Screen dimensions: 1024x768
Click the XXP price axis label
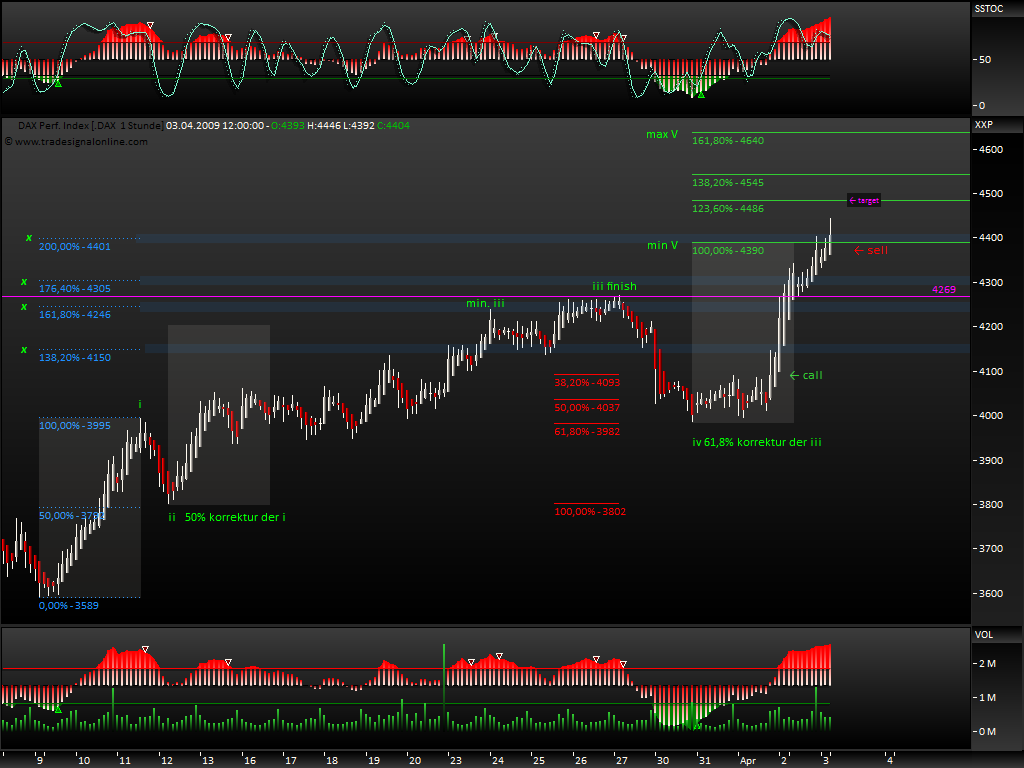[984, 125]
